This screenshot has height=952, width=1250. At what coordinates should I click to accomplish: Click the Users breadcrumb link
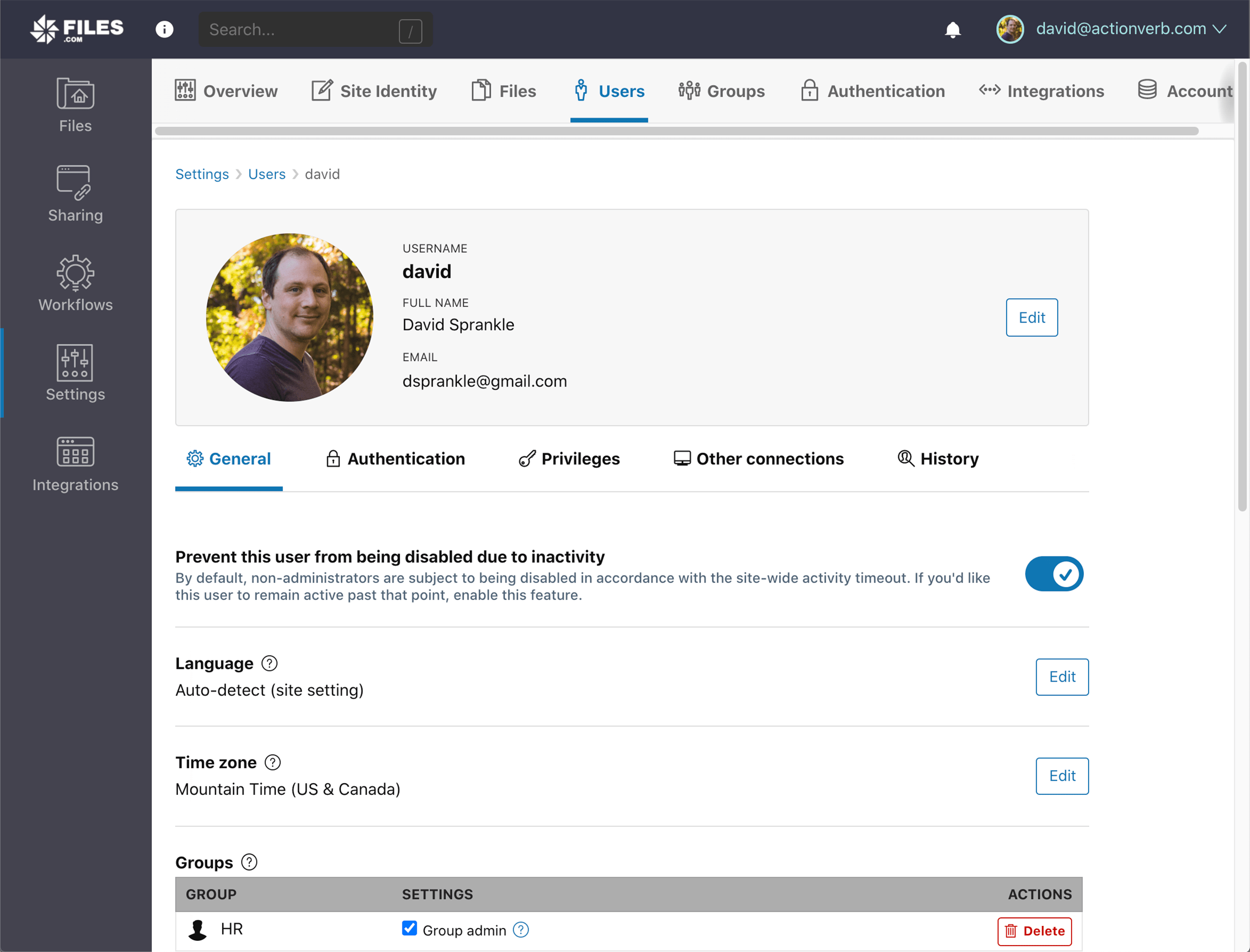point(267,174)
